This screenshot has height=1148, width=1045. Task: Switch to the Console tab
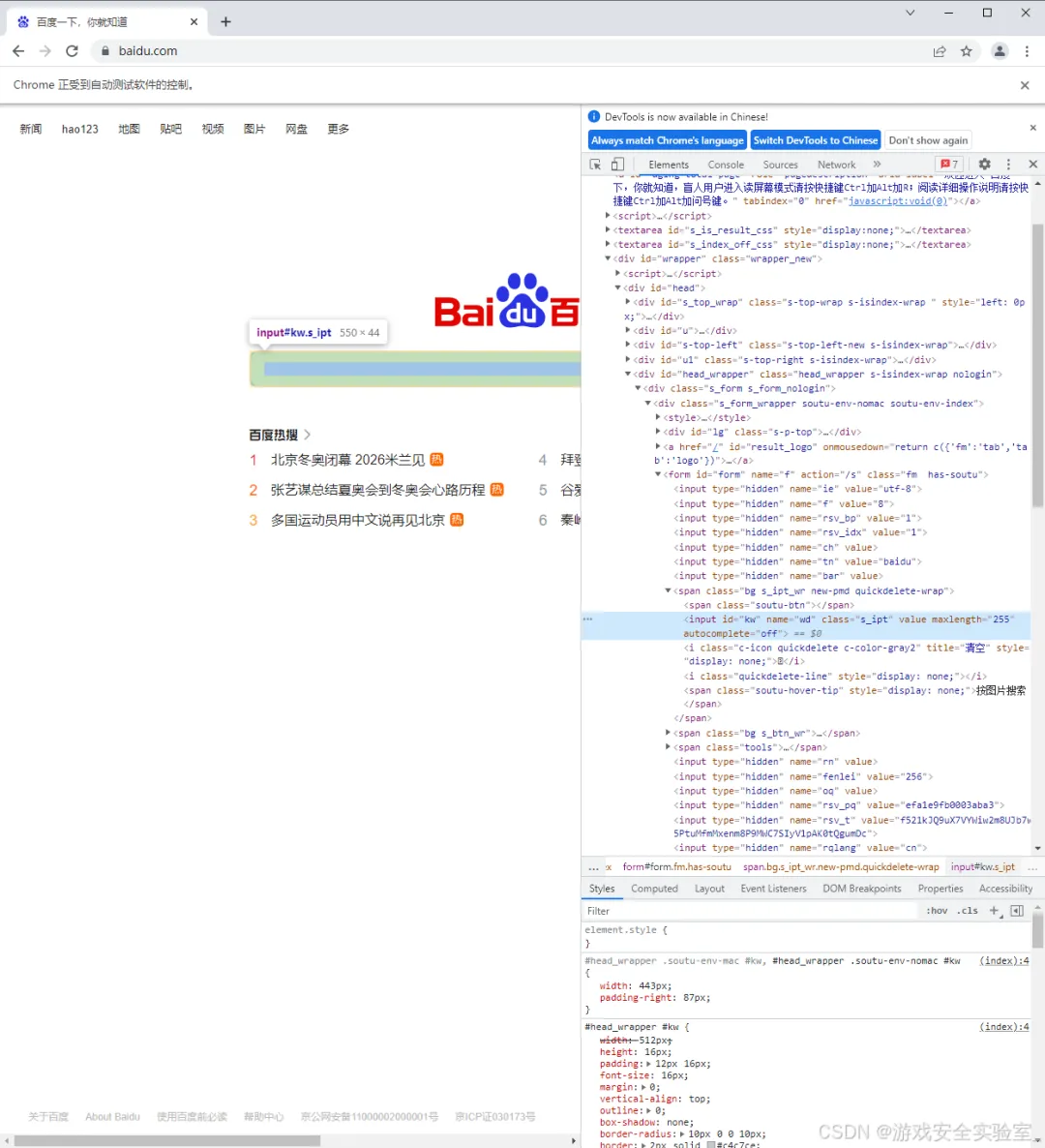tap(725, 165)
